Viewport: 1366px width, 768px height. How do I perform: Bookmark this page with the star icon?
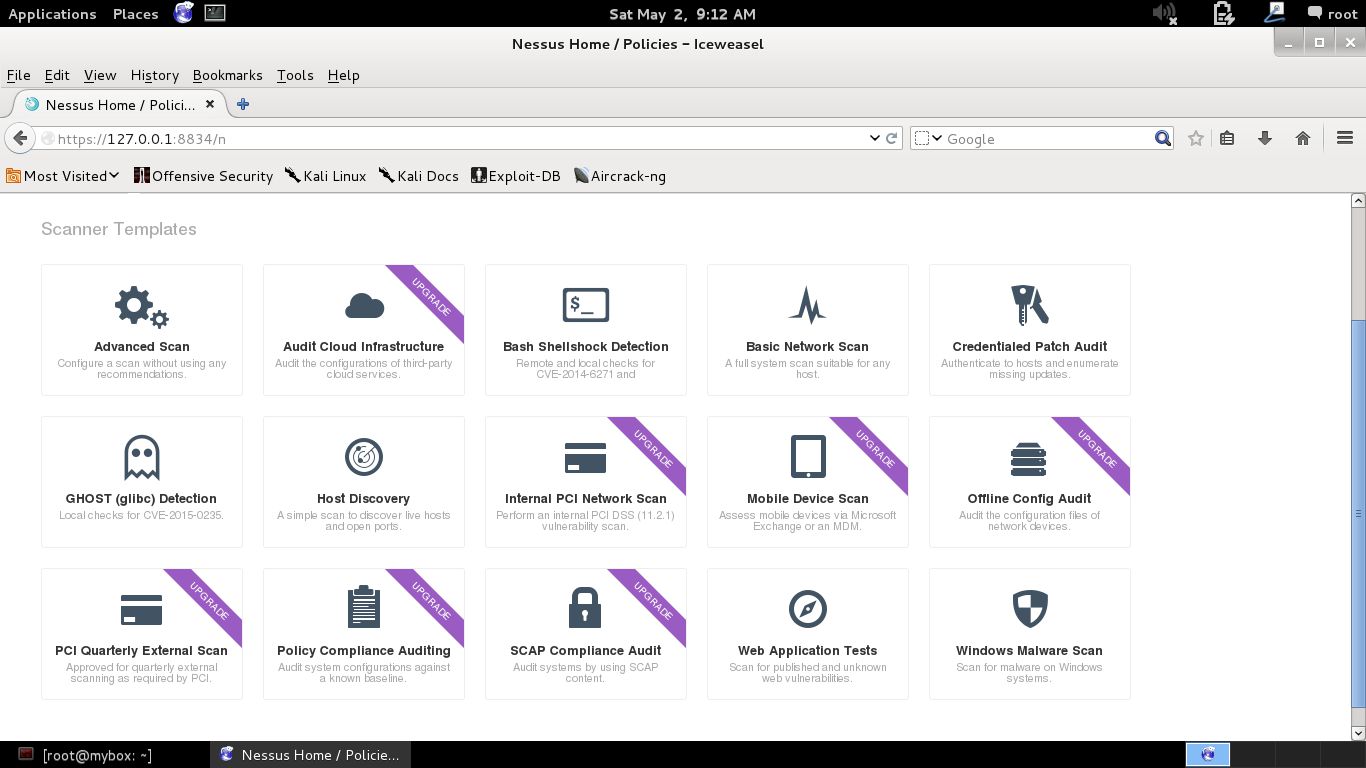(x=1196, y=139)
